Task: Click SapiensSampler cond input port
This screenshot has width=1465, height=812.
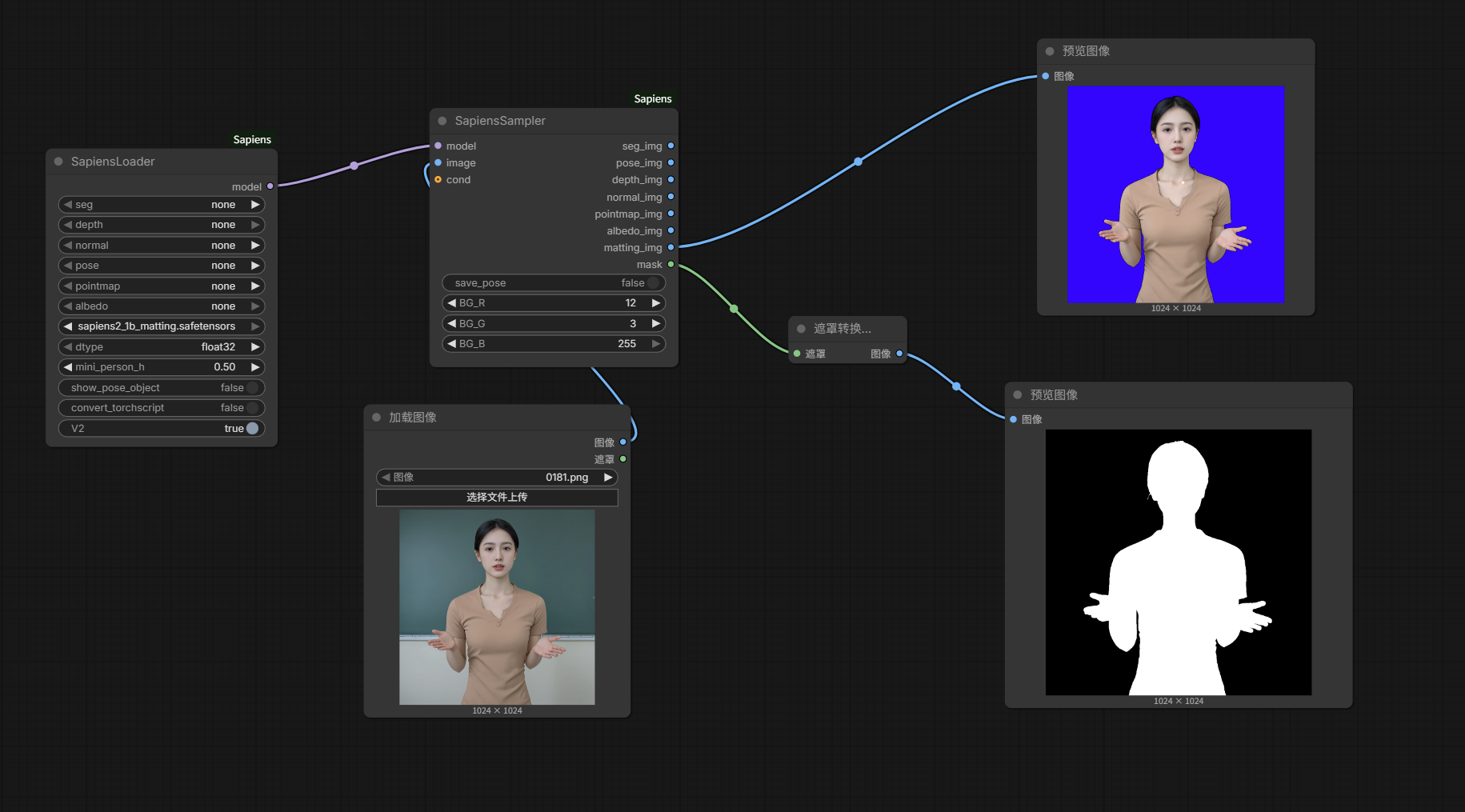Action: [438, 179]
